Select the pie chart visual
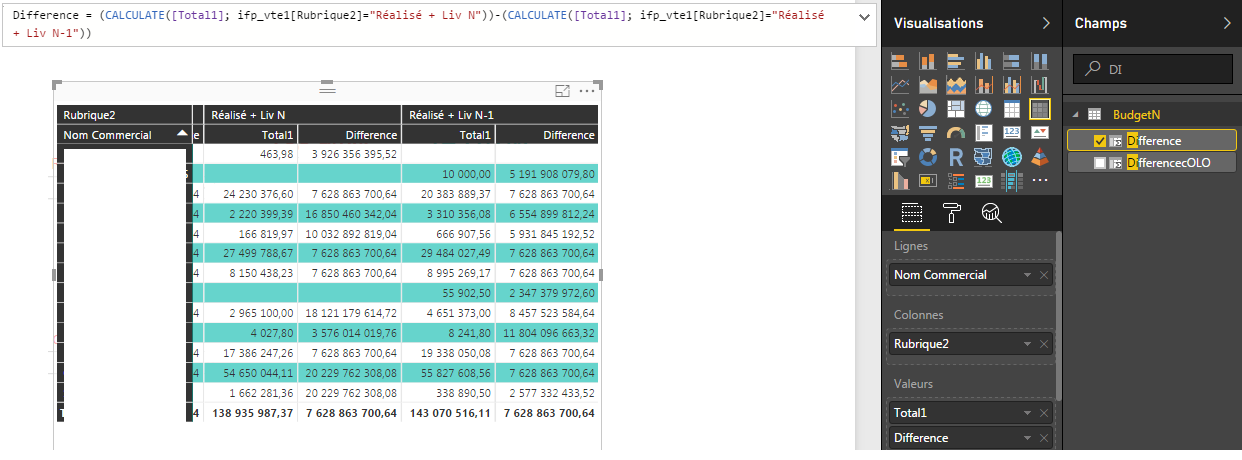 coord(927,108)
